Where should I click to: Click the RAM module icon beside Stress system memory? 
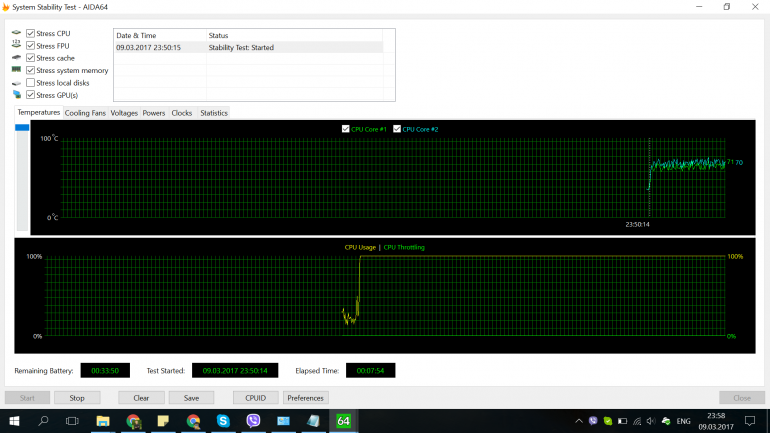tap(17, 70)
